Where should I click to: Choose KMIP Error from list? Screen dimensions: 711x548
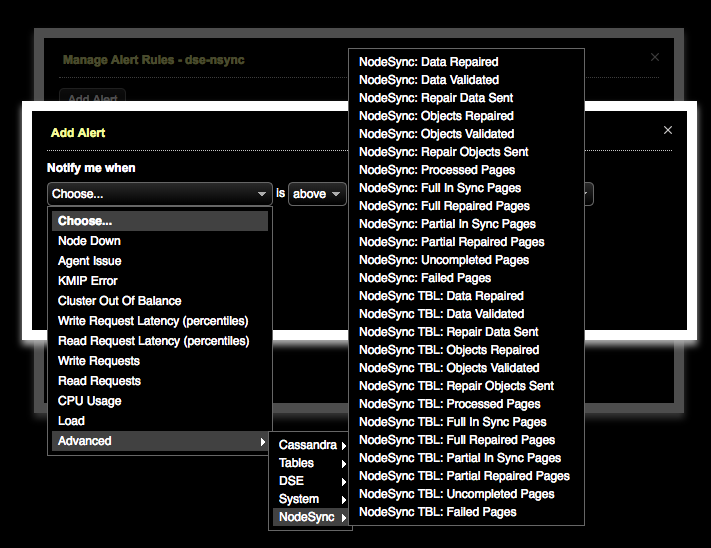coord(160,281)
